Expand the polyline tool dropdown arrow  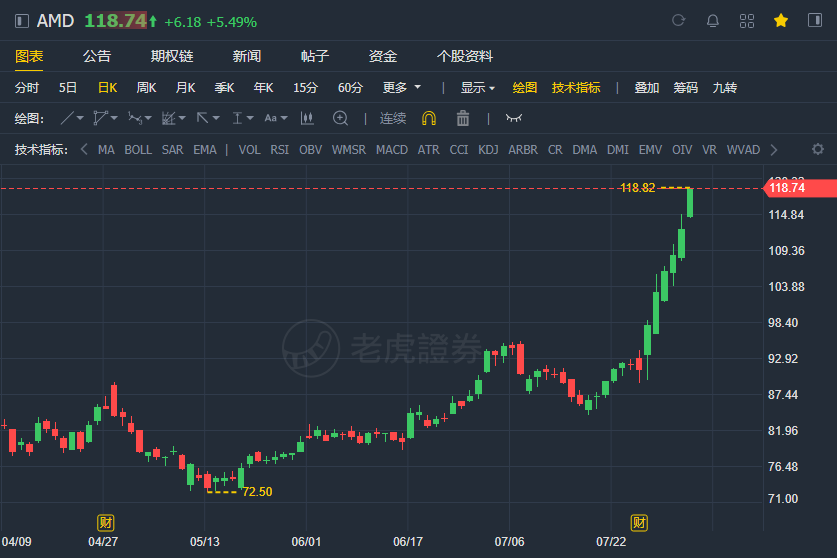pos(114,118)
